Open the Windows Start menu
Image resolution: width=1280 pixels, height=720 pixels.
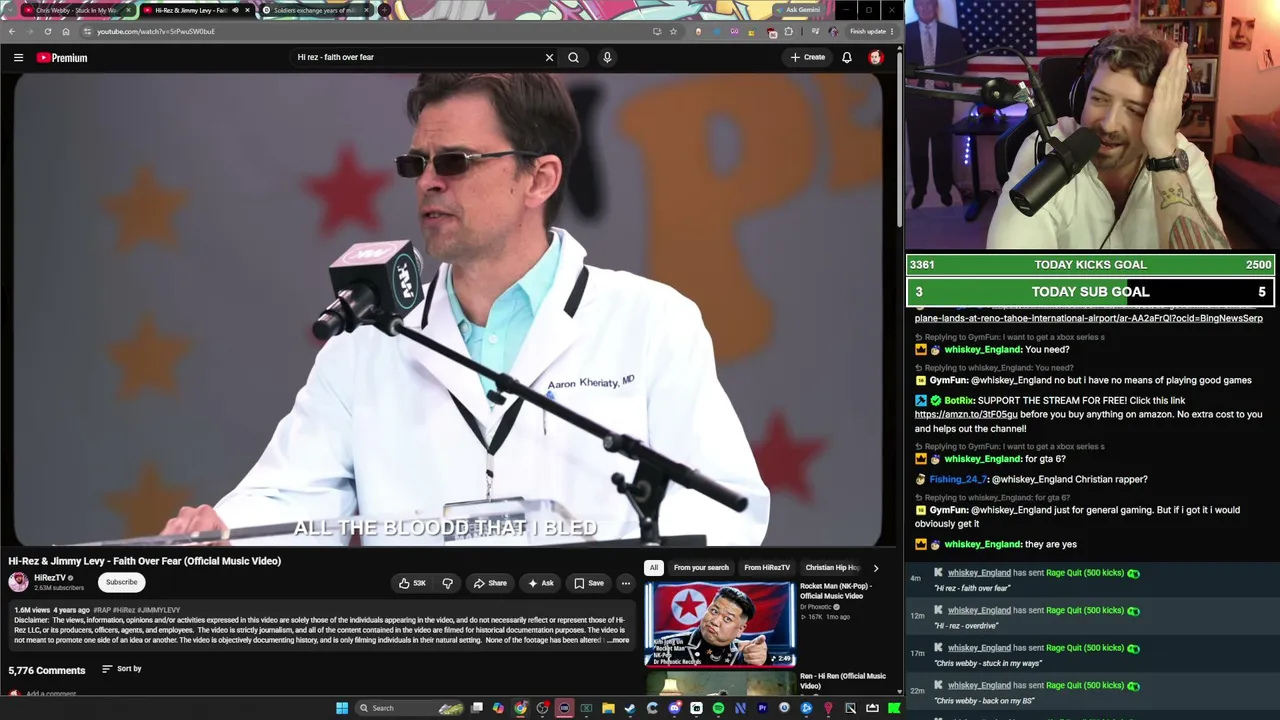342,708
